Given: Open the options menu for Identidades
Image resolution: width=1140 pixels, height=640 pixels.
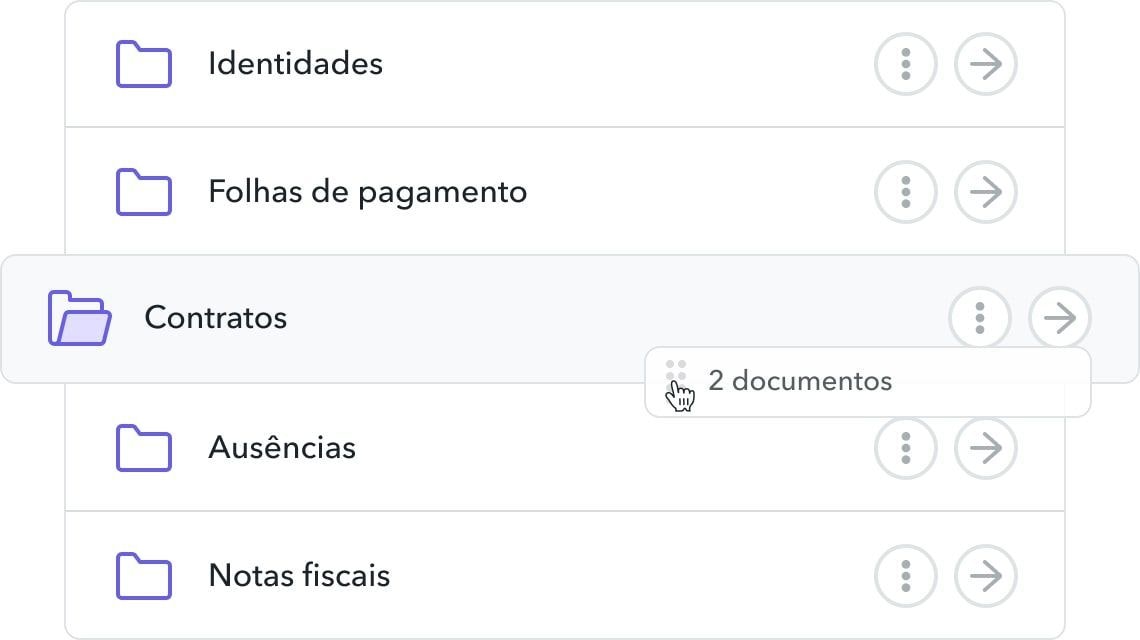Looking at the screenshot, I should [x=906, y=64].
